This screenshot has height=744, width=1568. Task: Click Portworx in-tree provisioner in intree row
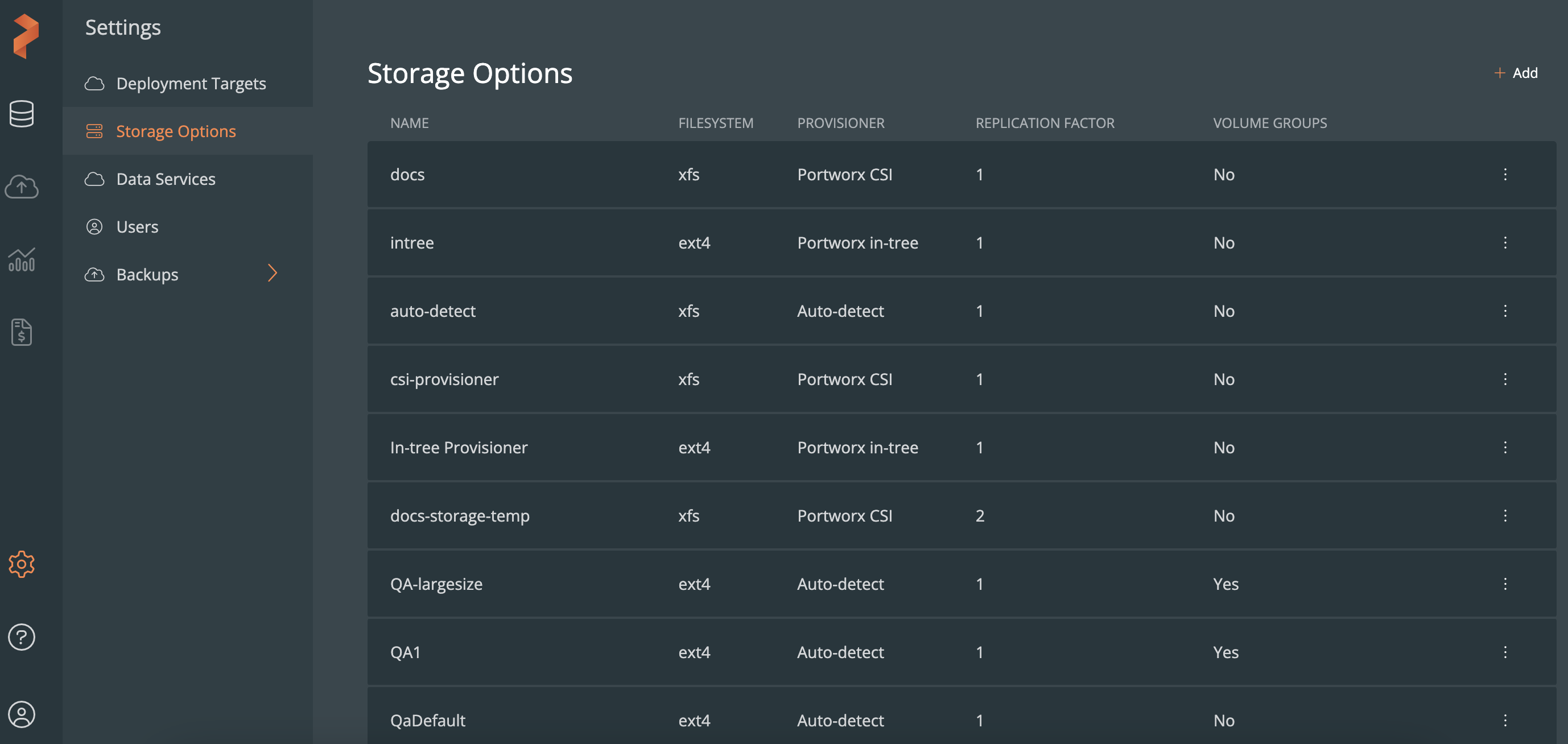click(x=857, y=243)
